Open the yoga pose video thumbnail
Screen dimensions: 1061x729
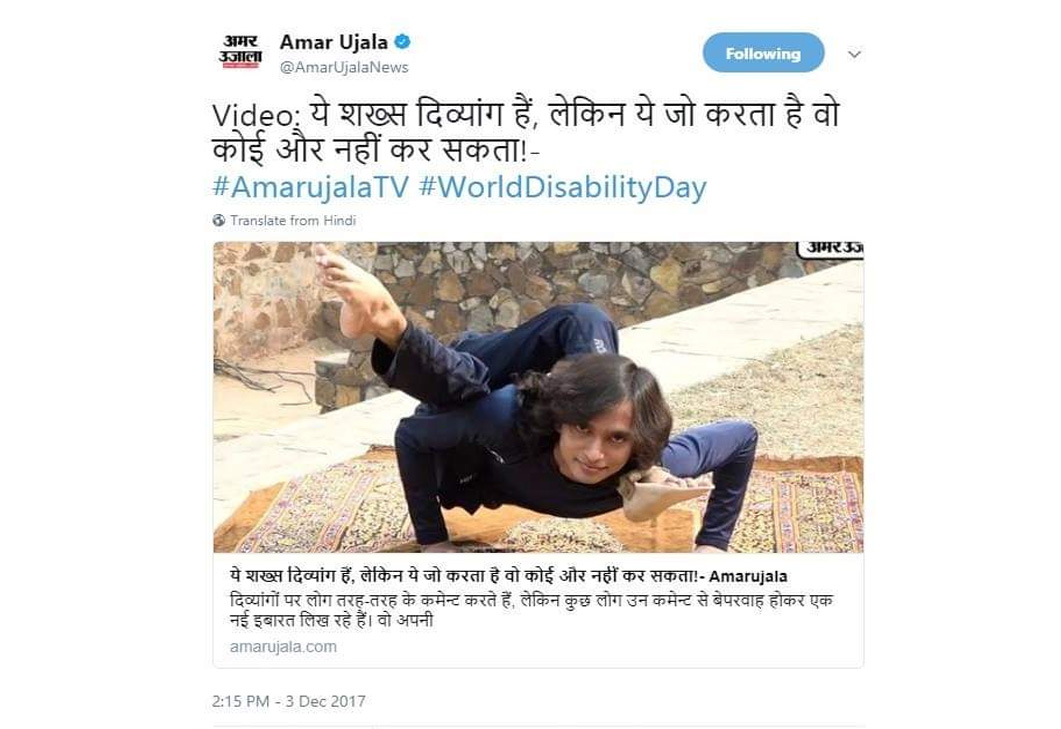click(538, 397)
